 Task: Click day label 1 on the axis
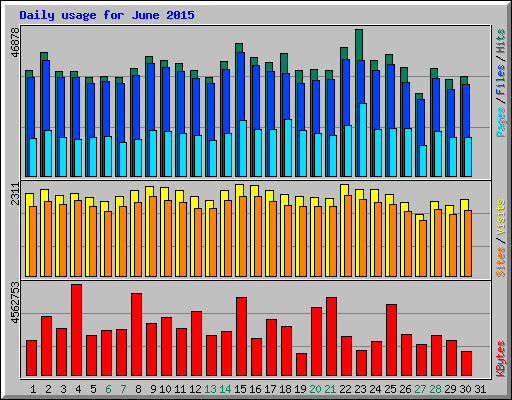tap(33, 389)
